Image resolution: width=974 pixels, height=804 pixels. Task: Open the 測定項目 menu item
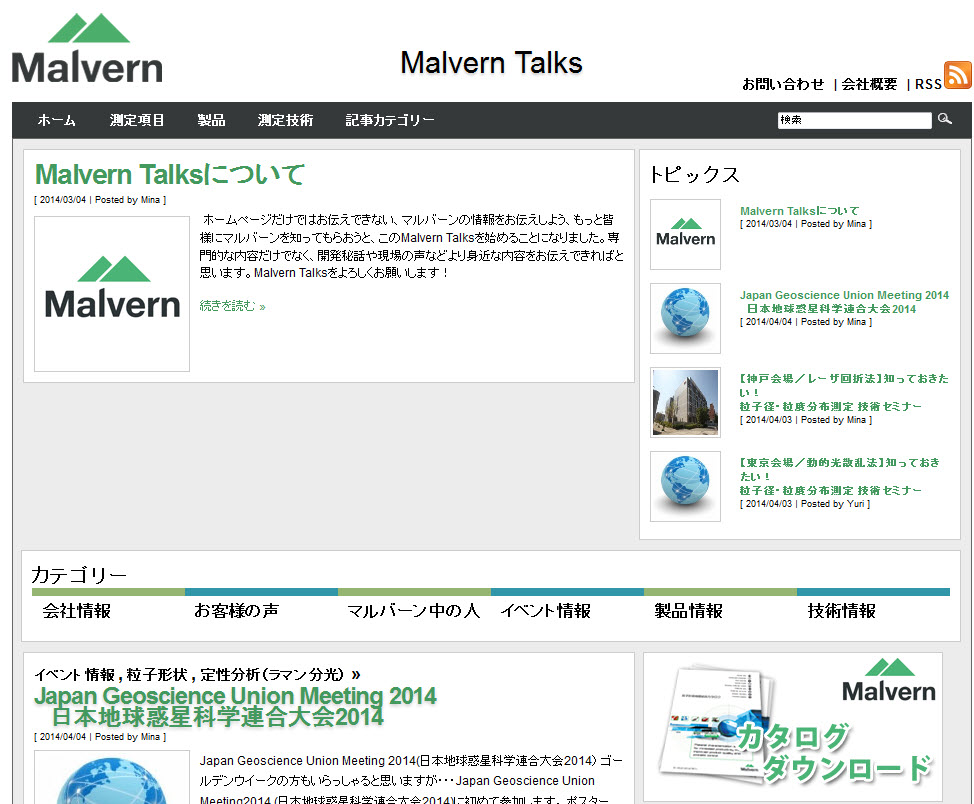(137, 120)
